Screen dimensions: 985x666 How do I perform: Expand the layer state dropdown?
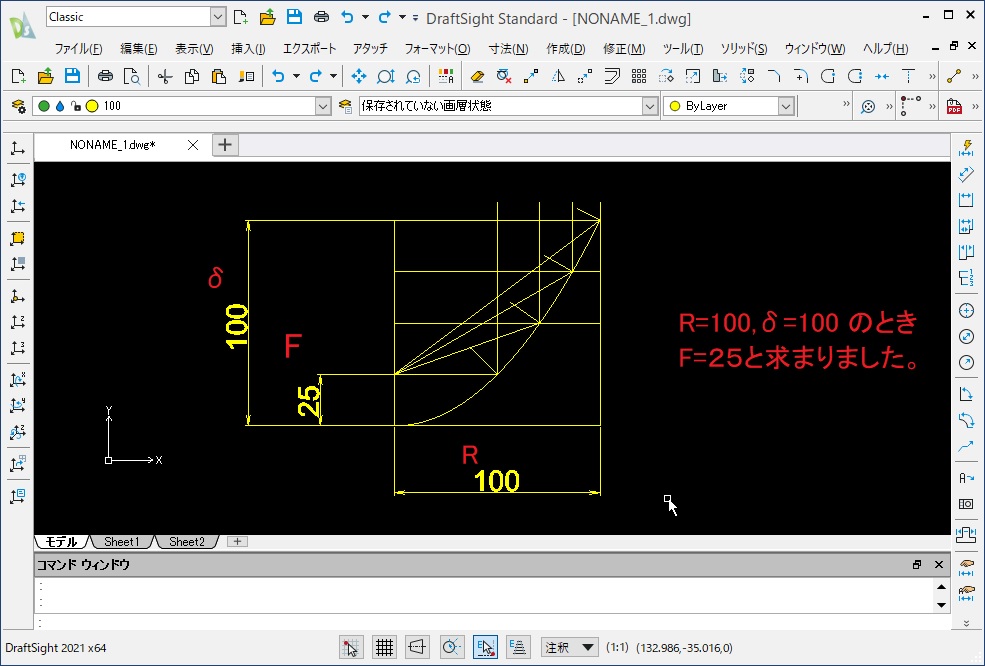tap(650, 106)
